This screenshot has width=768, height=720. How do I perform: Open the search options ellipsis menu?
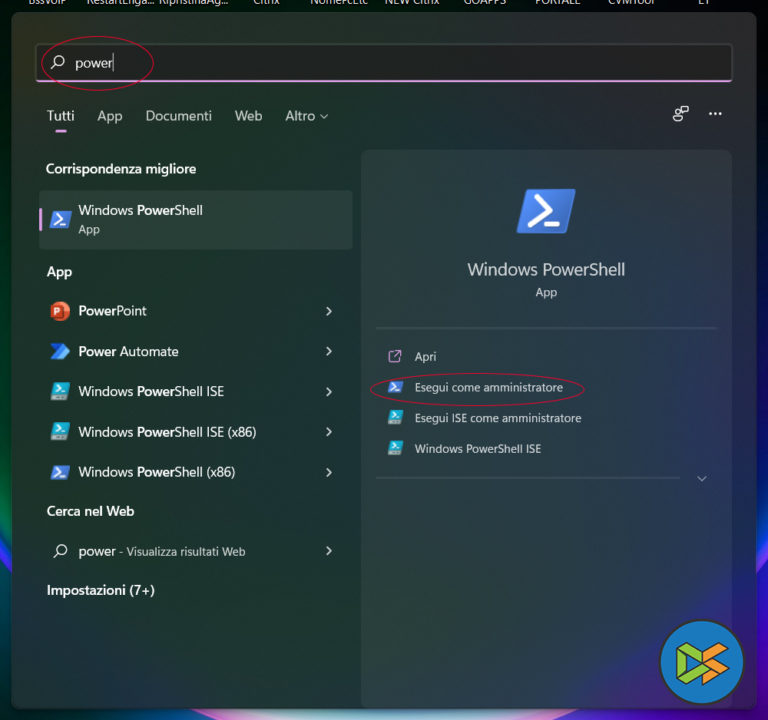(x=715, y=114)
